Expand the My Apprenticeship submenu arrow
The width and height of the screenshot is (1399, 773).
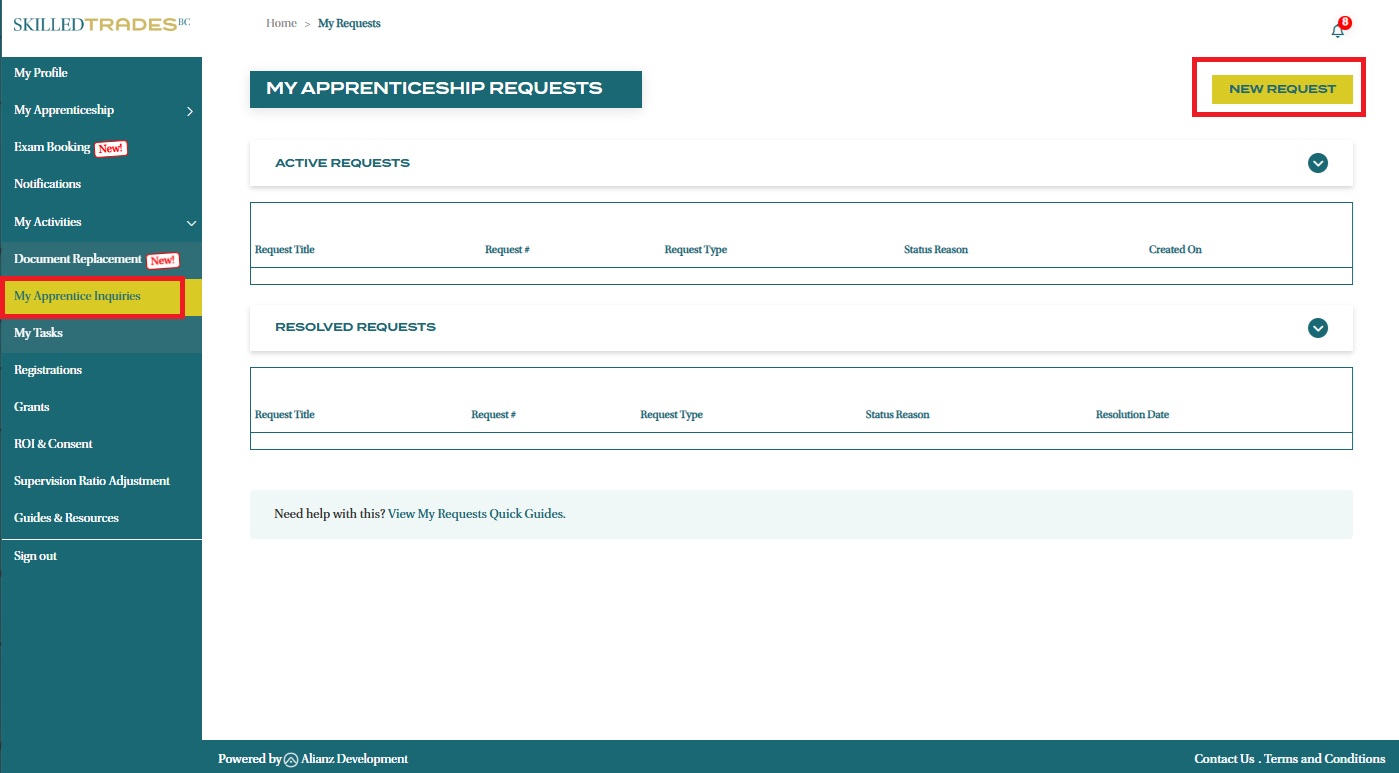click(190, 111)
